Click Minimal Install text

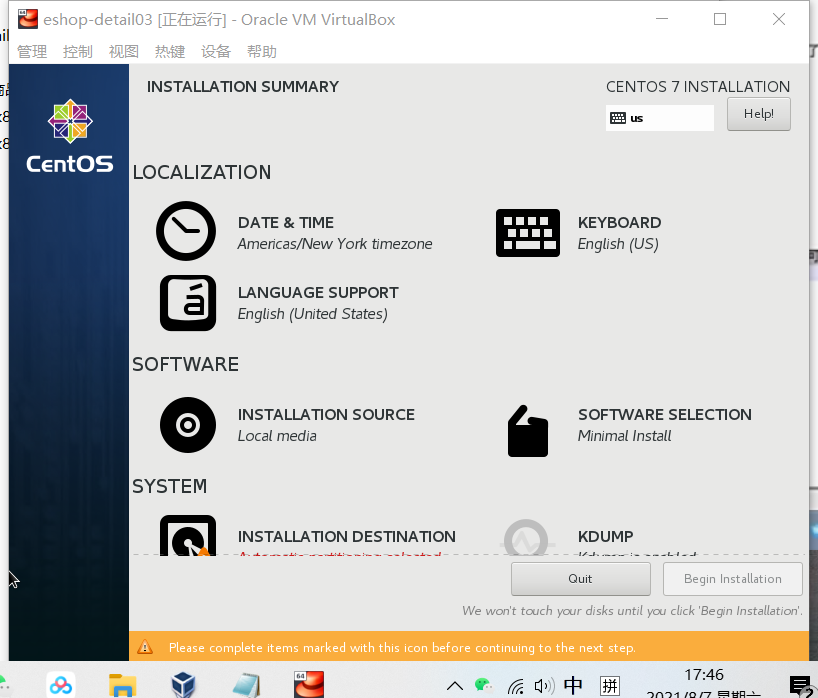point(624,436)
